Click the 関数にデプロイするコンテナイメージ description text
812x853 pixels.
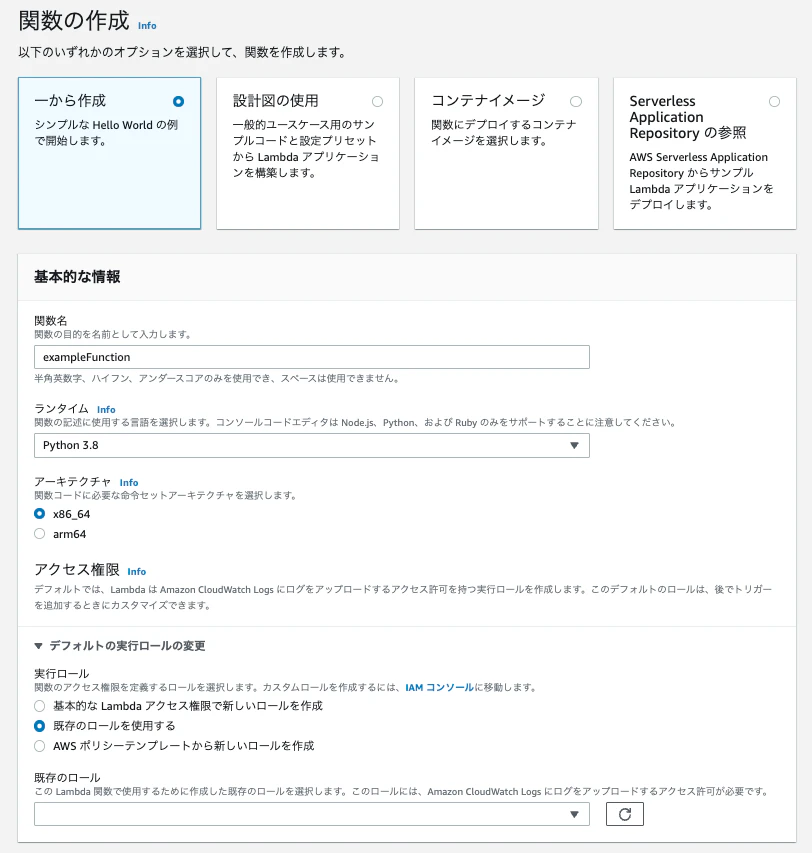(x=504, y=133)
